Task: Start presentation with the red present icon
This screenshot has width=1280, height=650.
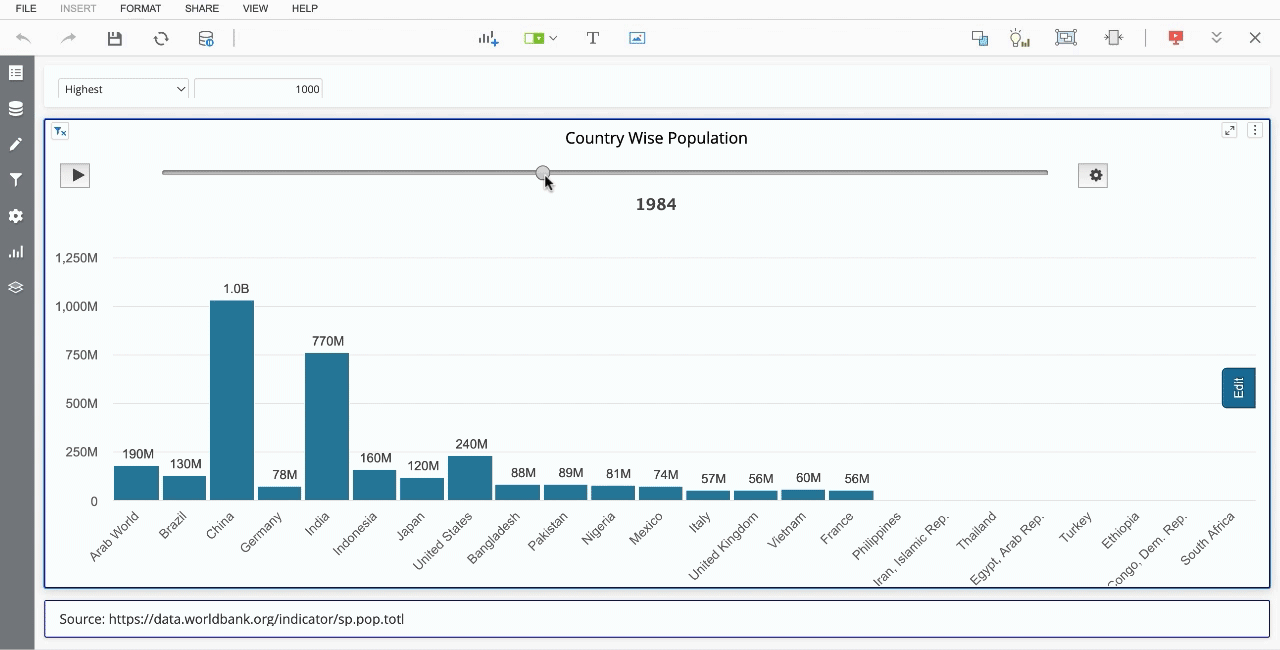Action: tap(1176, 37)
